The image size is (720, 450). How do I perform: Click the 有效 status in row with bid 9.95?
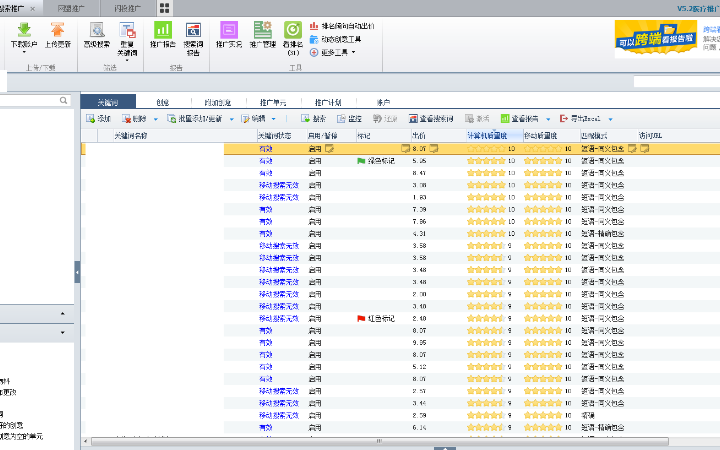click(x=266, y=343)
